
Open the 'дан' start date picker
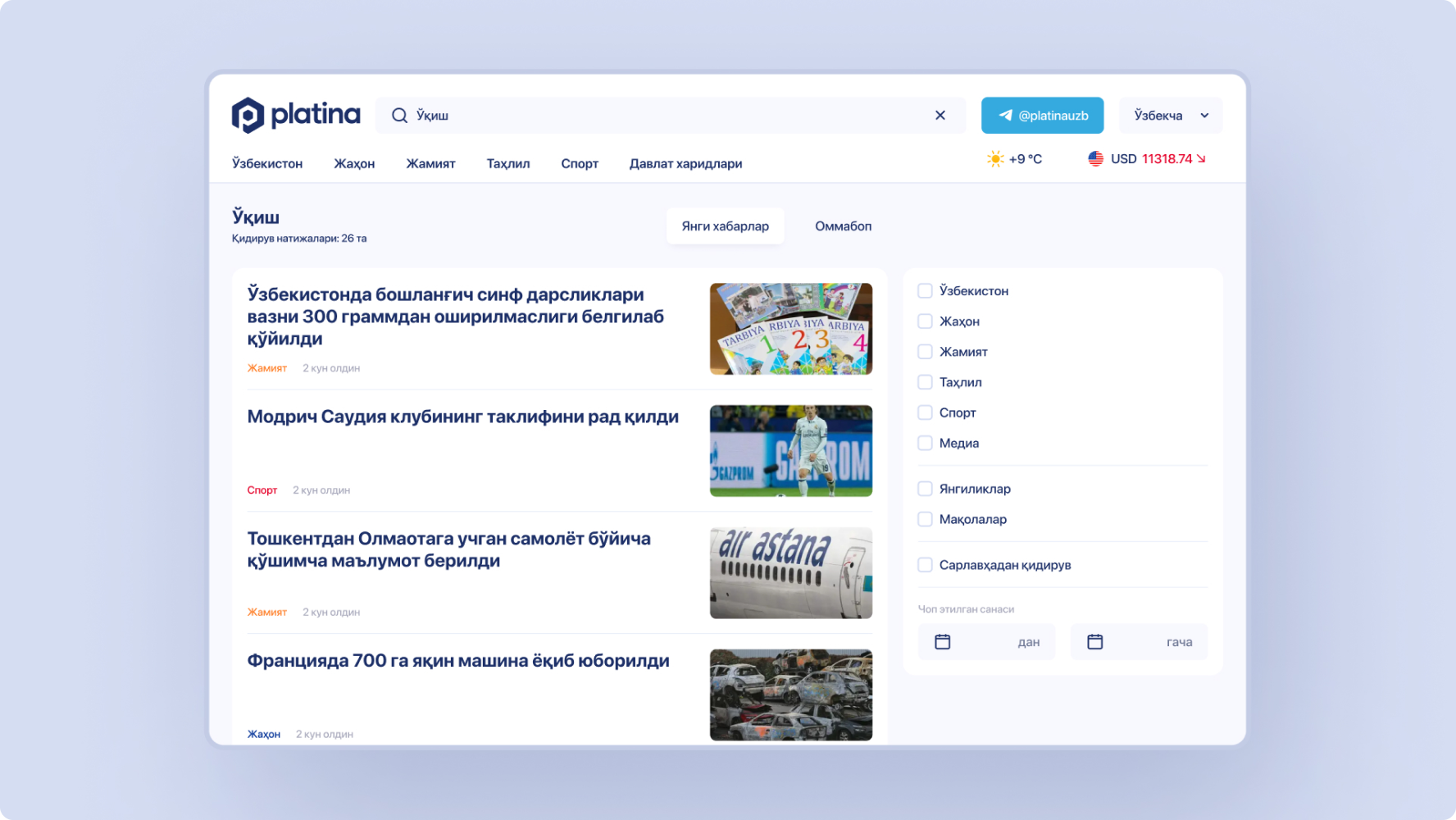tap(986, 642)
